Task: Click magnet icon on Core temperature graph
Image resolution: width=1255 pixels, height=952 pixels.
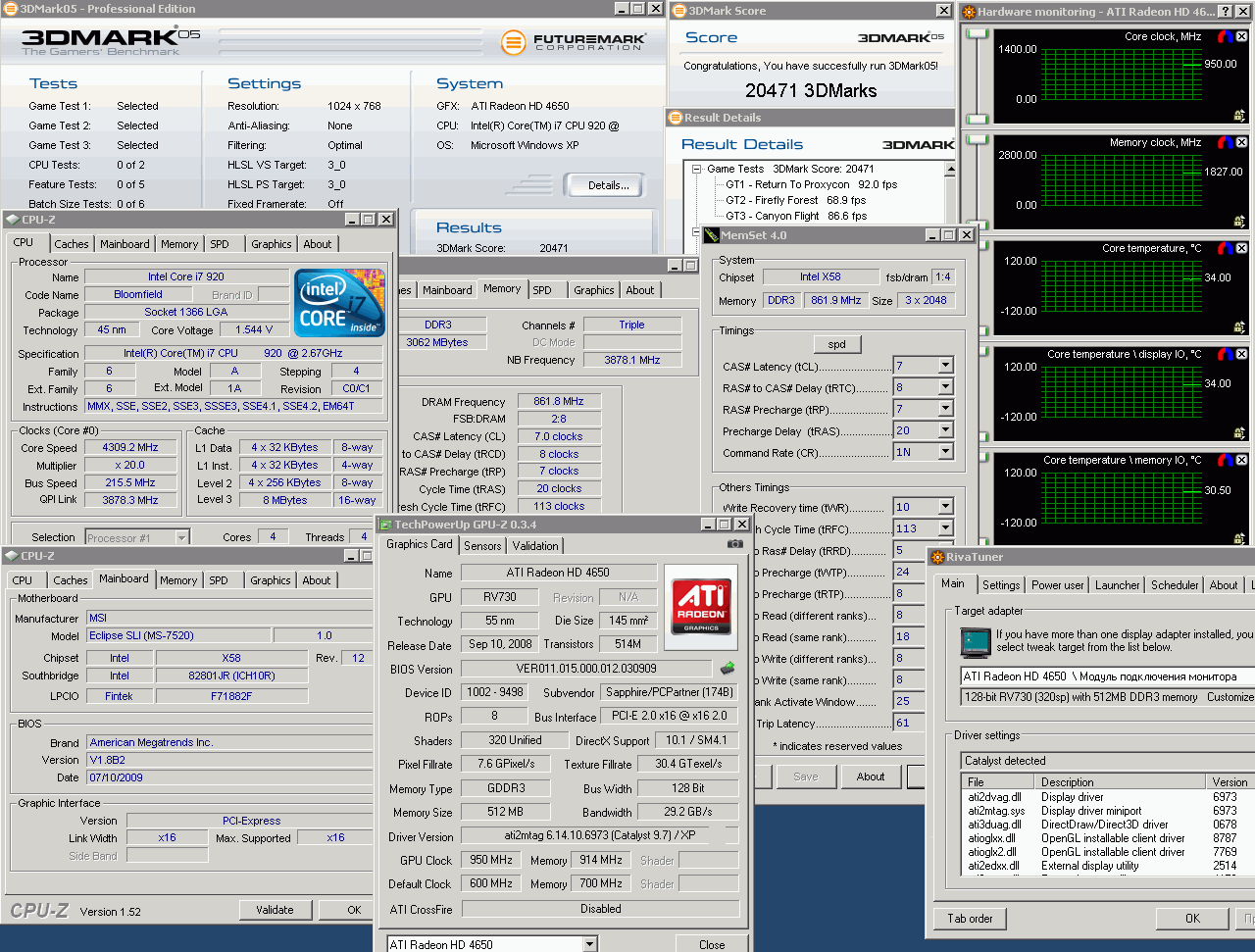Action: (1225, 248)
